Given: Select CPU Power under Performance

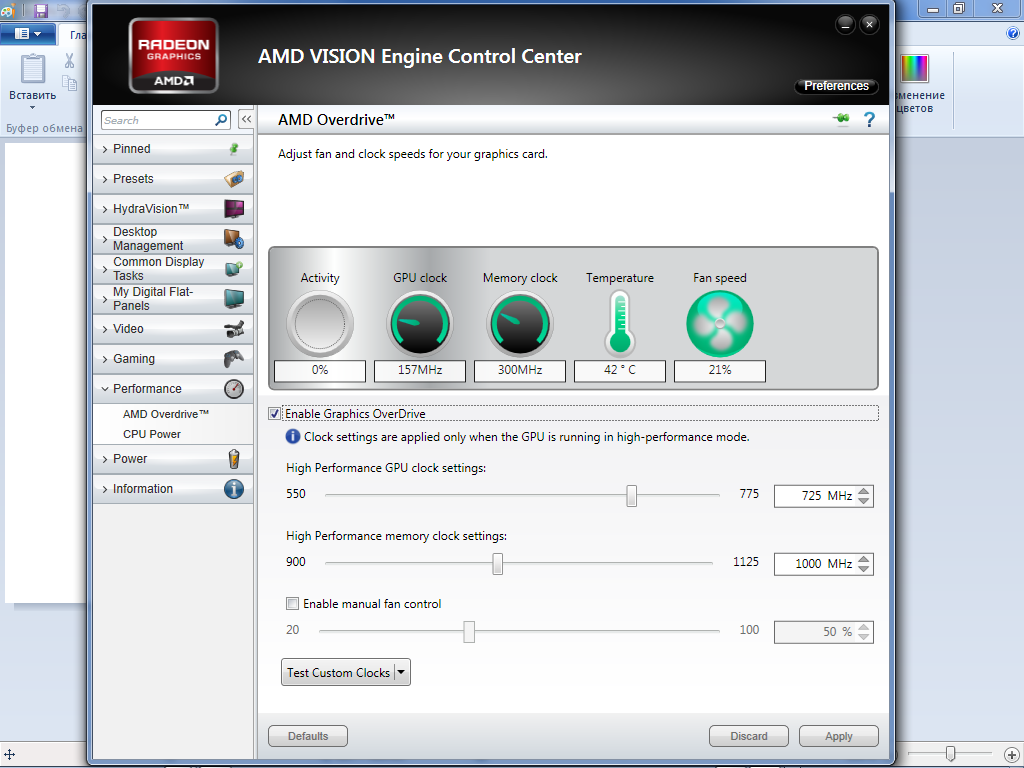Looking at the screenshot, I should pos(152,434).
